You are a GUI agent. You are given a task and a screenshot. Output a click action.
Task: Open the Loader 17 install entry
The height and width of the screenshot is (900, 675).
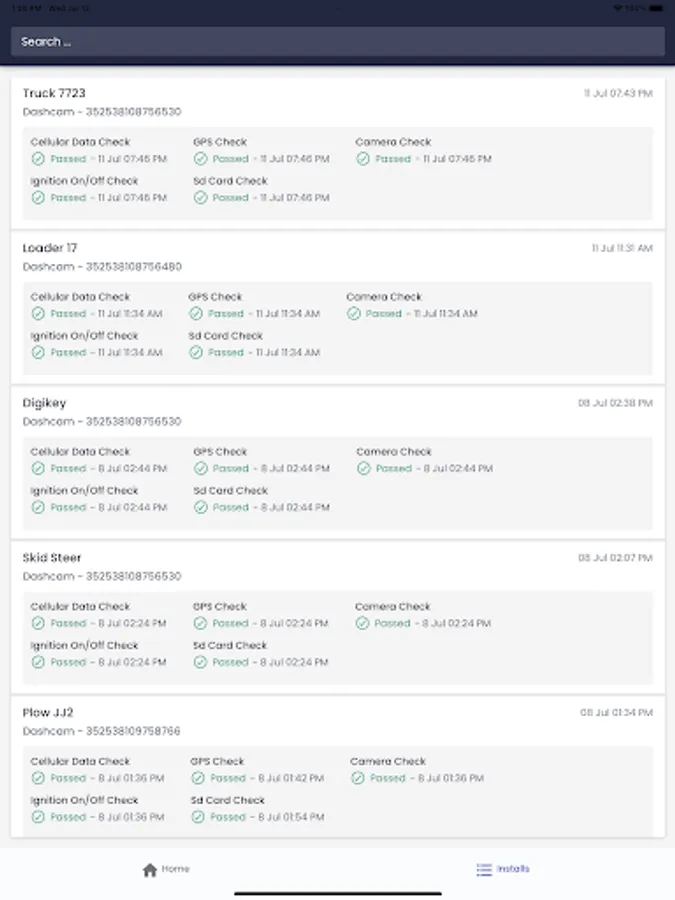50,248
